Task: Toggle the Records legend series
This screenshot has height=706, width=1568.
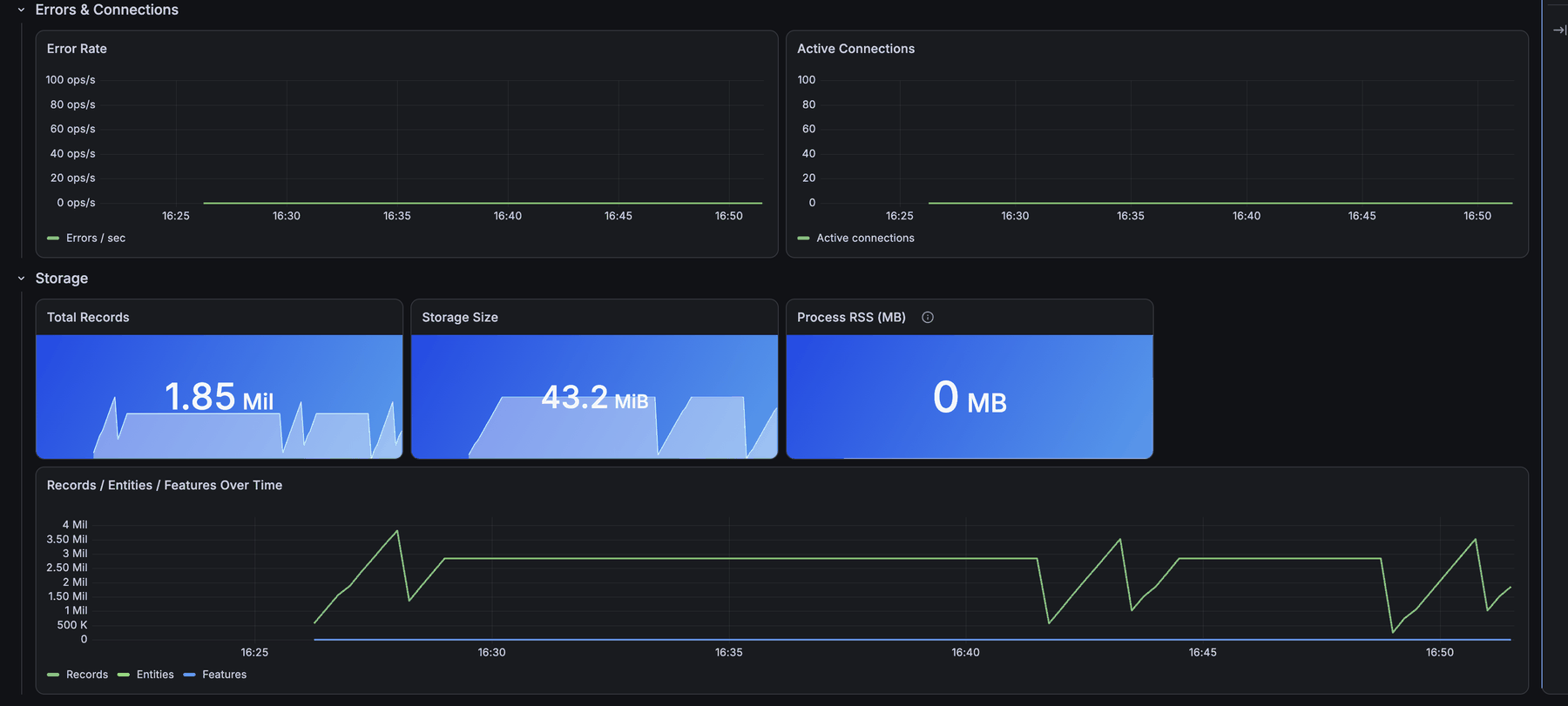Action: pyautogui.click(x=87, y=675)
